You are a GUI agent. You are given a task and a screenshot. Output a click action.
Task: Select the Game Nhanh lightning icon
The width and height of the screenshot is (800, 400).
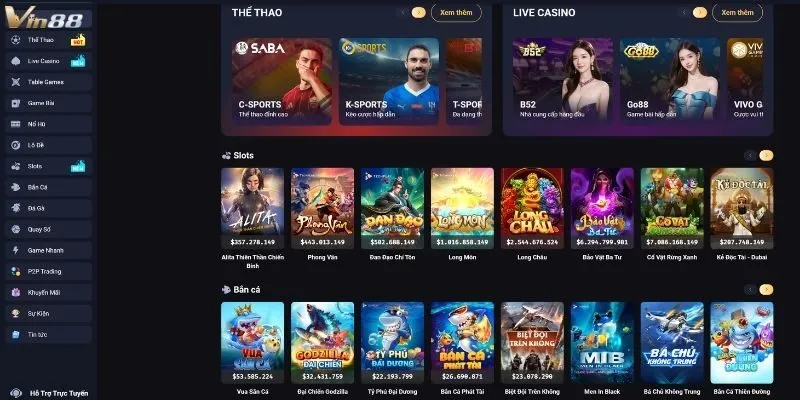coord(16,251)
